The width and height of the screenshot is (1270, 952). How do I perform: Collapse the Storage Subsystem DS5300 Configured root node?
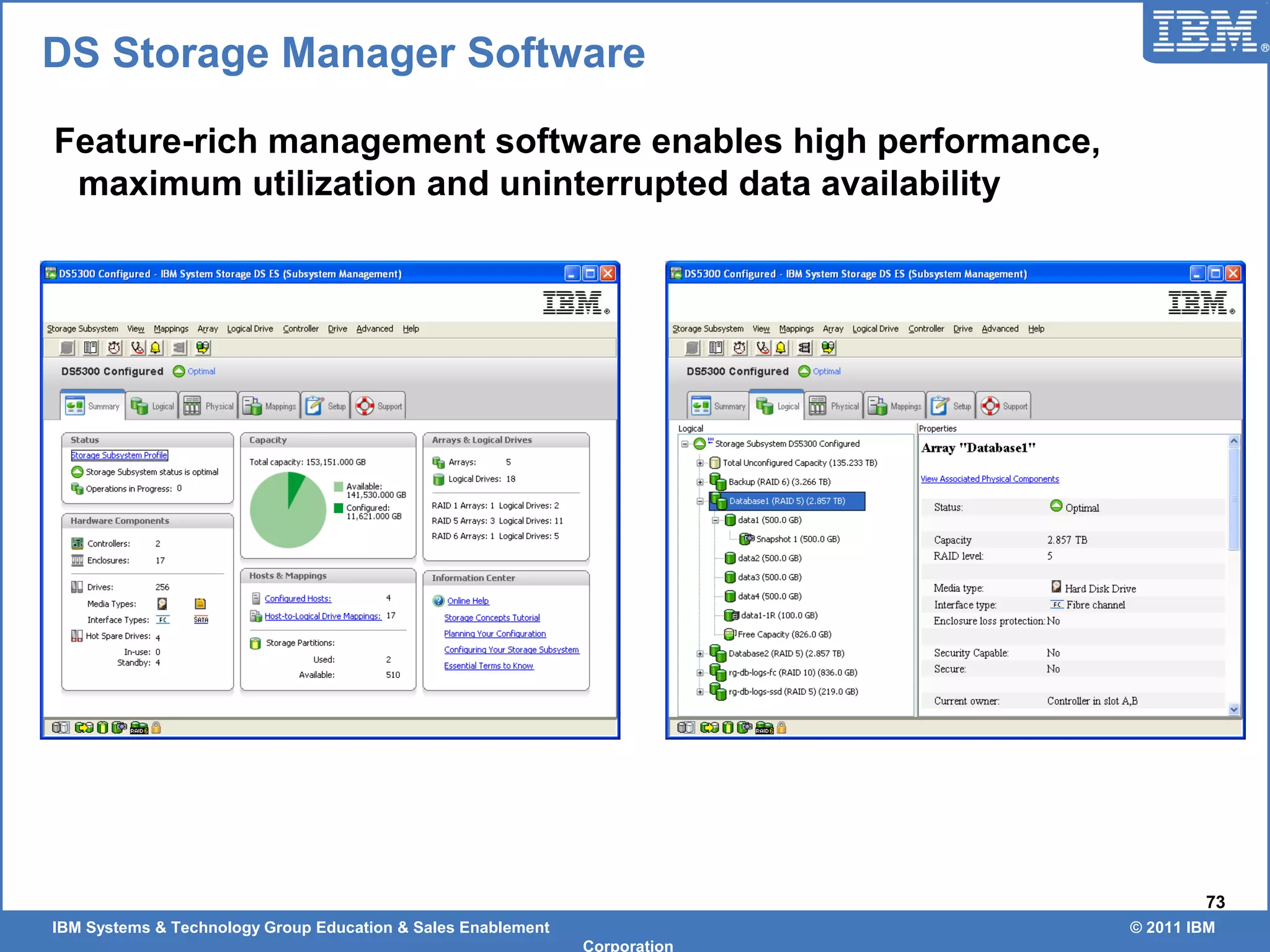pos(685,444)
